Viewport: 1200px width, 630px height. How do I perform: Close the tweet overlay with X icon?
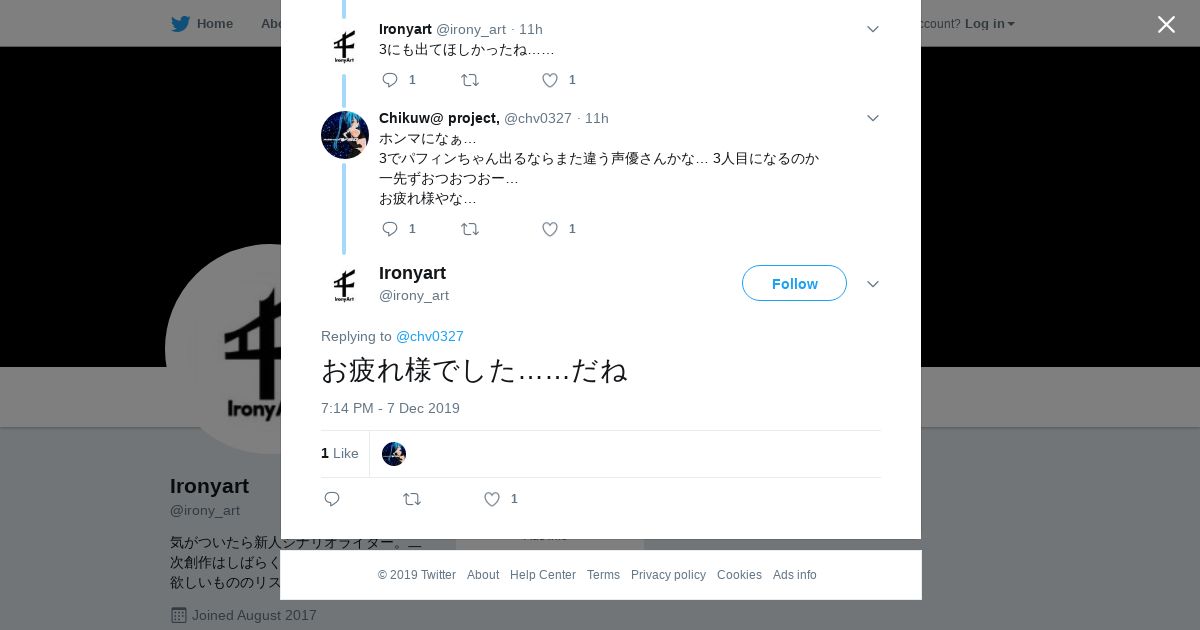pos(1166,24)
